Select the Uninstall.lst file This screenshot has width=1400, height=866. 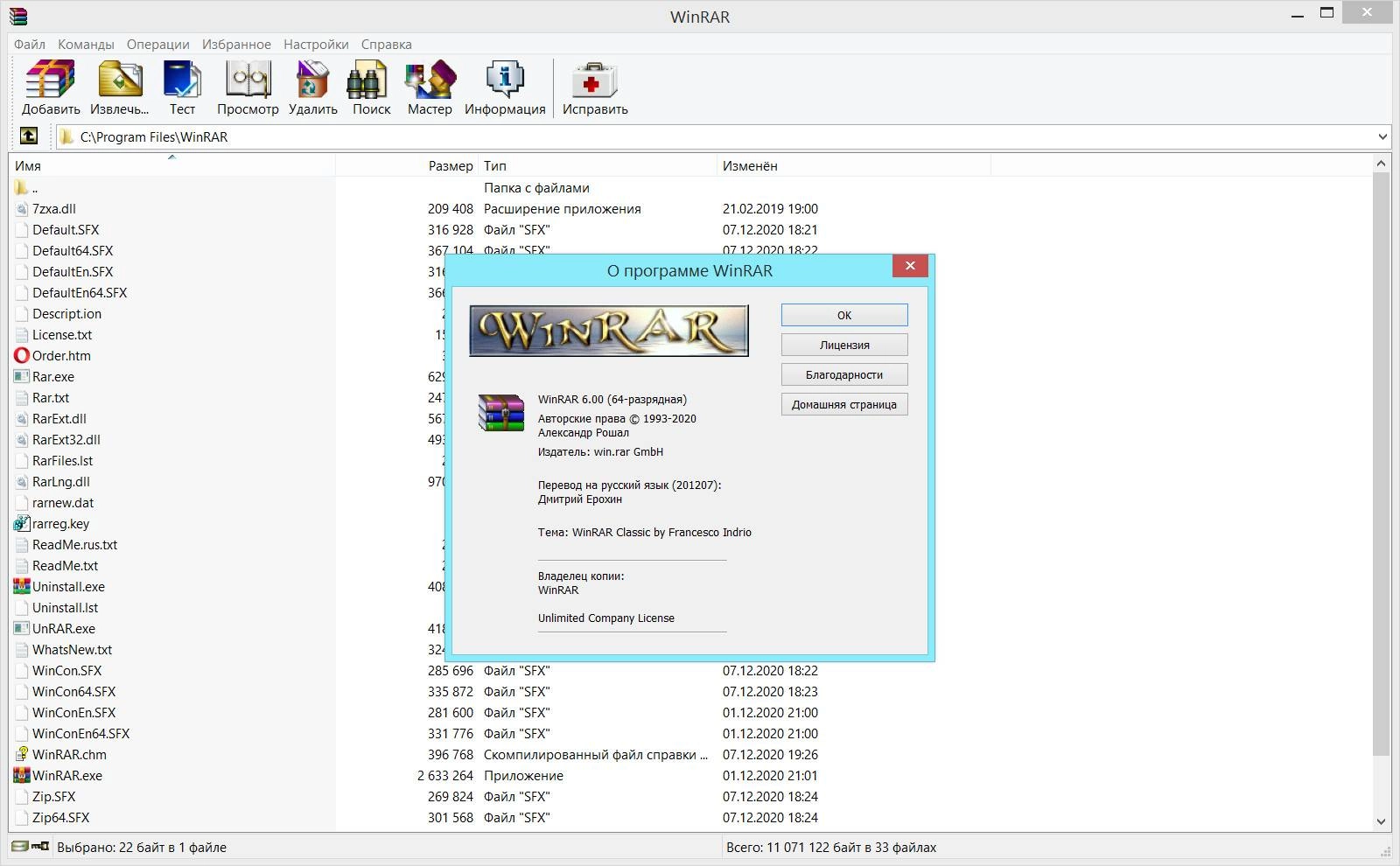click(65, 607)
